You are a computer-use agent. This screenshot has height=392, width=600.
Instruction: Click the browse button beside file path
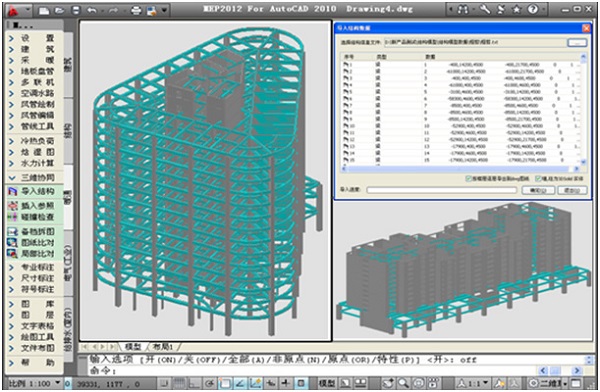577,42
